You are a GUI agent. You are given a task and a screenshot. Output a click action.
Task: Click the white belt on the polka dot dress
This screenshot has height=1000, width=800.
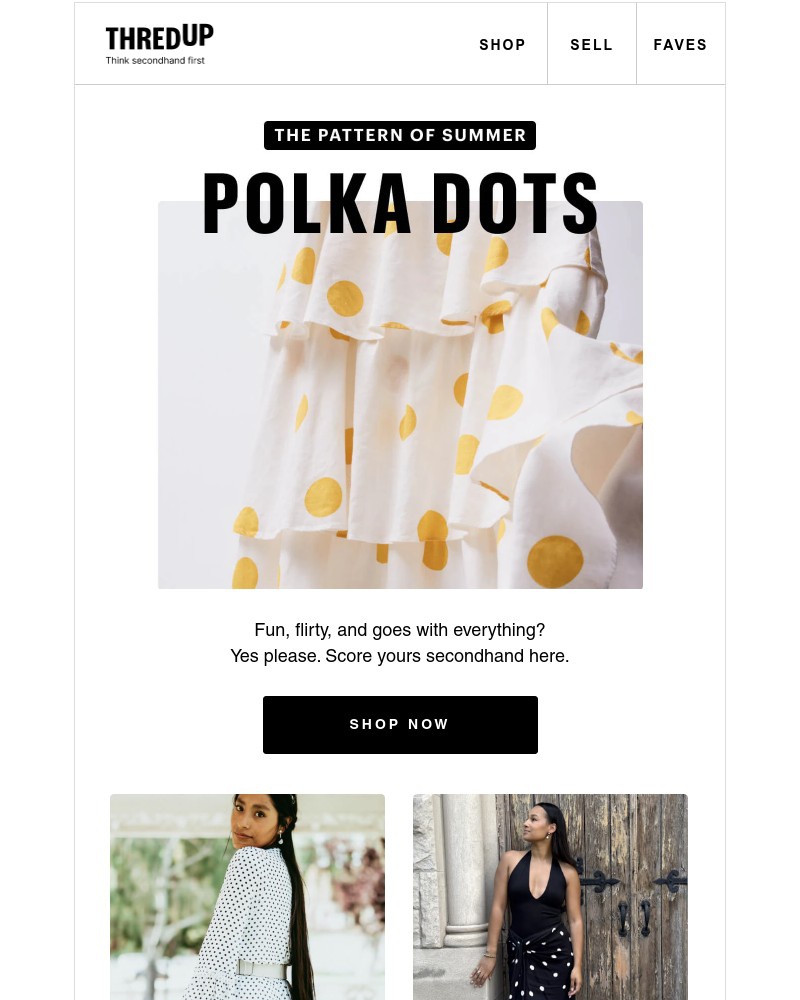point(260,970)
